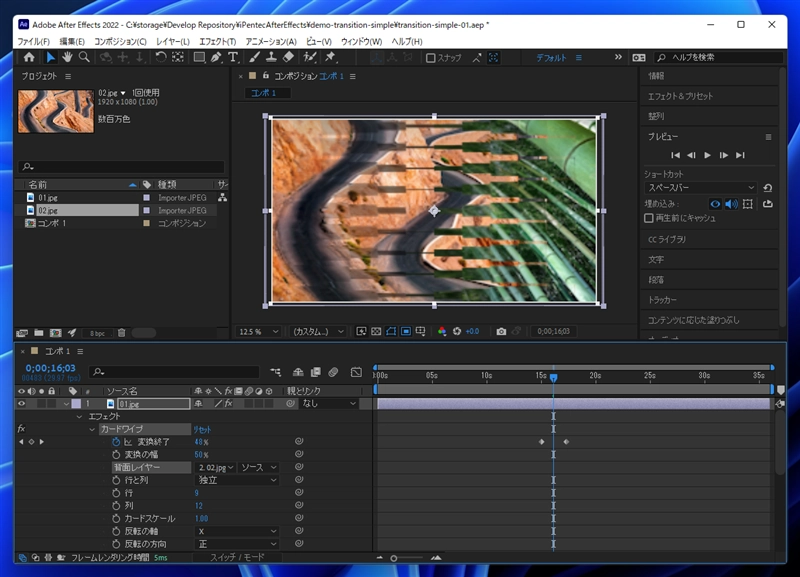The width and height of the screenshot is (800, 577).
Task: Collapse the エフェクト group
Action: 79,417
